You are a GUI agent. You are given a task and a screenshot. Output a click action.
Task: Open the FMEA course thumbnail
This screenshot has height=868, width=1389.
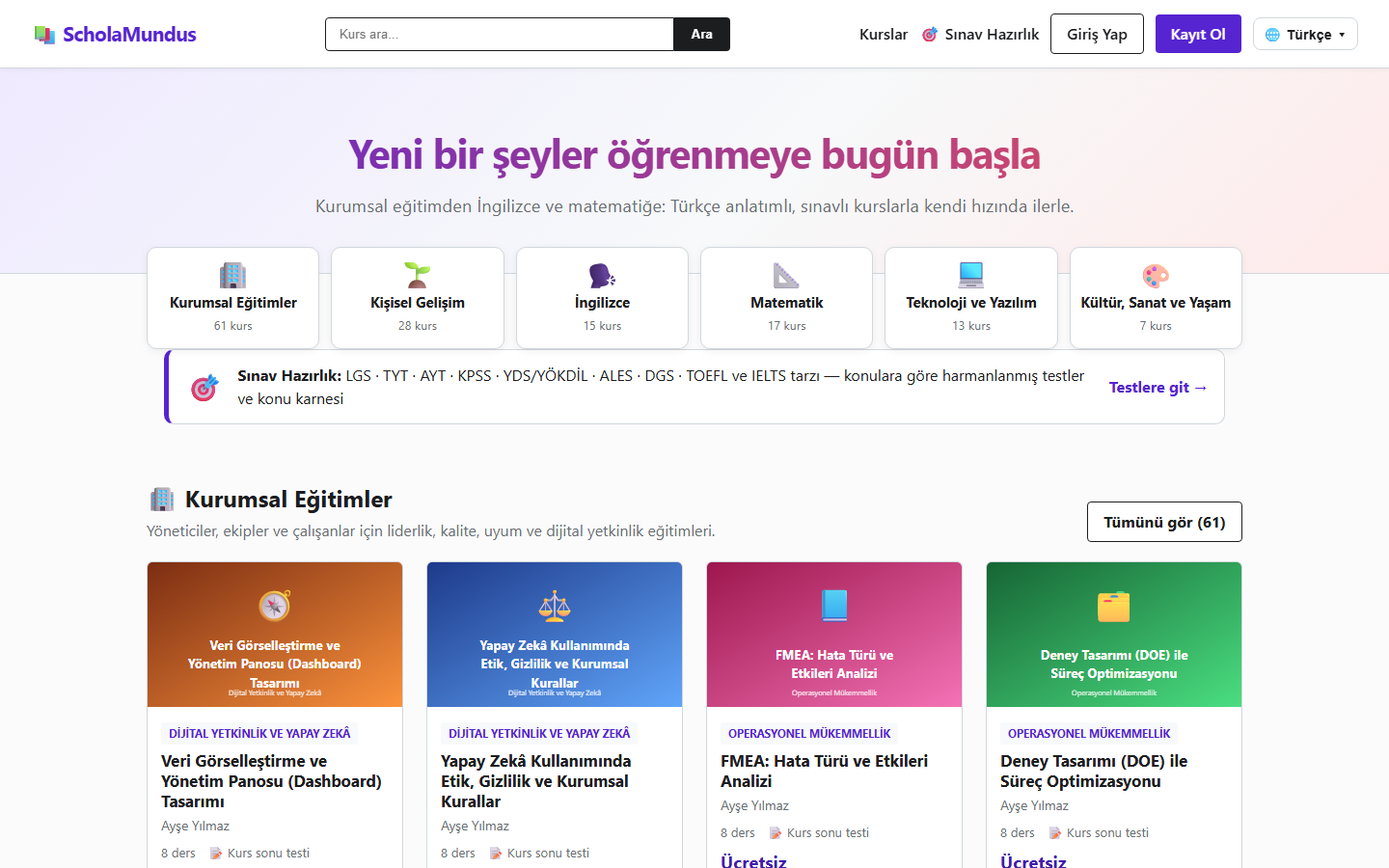(834, 635)
